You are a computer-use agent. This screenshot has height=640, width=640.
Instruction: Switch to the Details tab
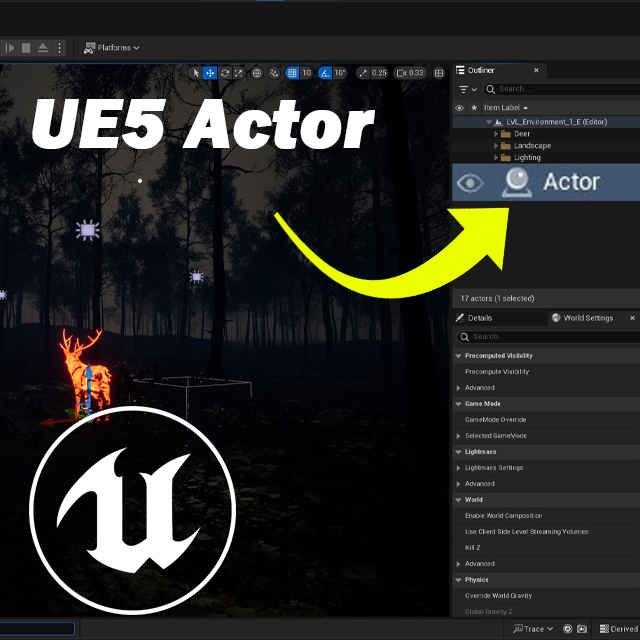coord(475,318)
